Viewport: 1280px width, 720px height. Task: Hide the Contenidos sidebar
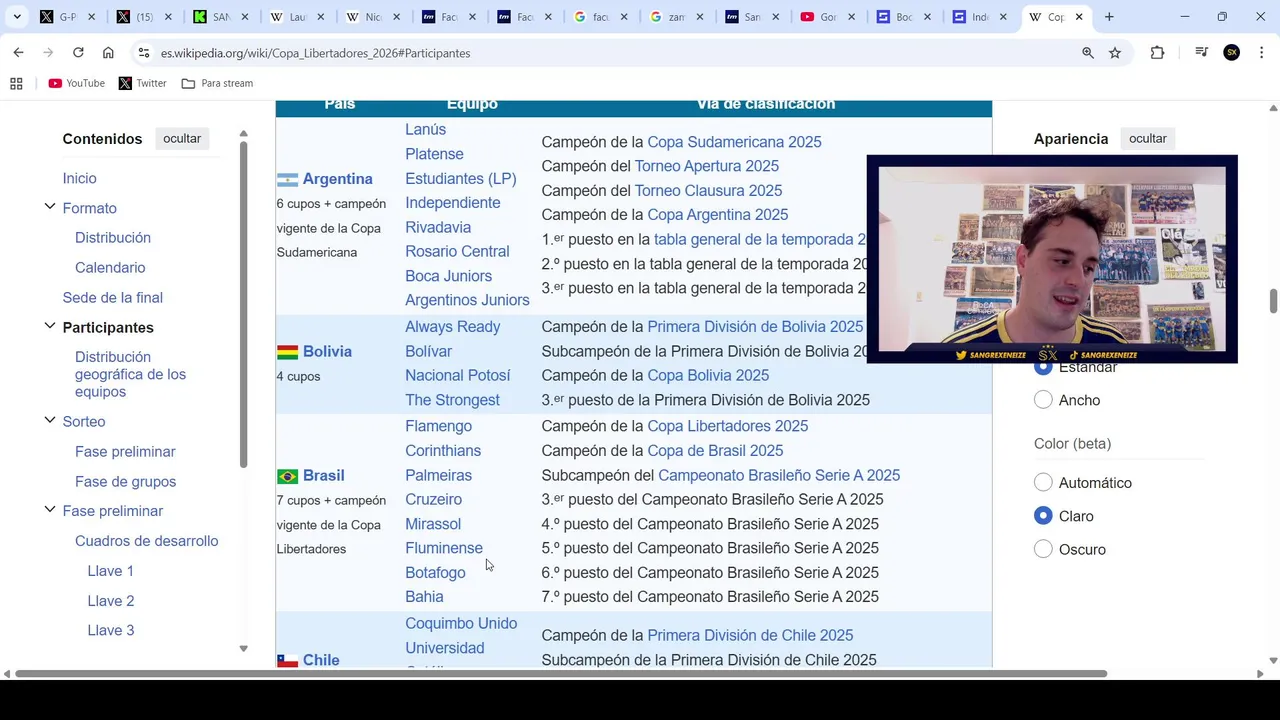[182, 139]
